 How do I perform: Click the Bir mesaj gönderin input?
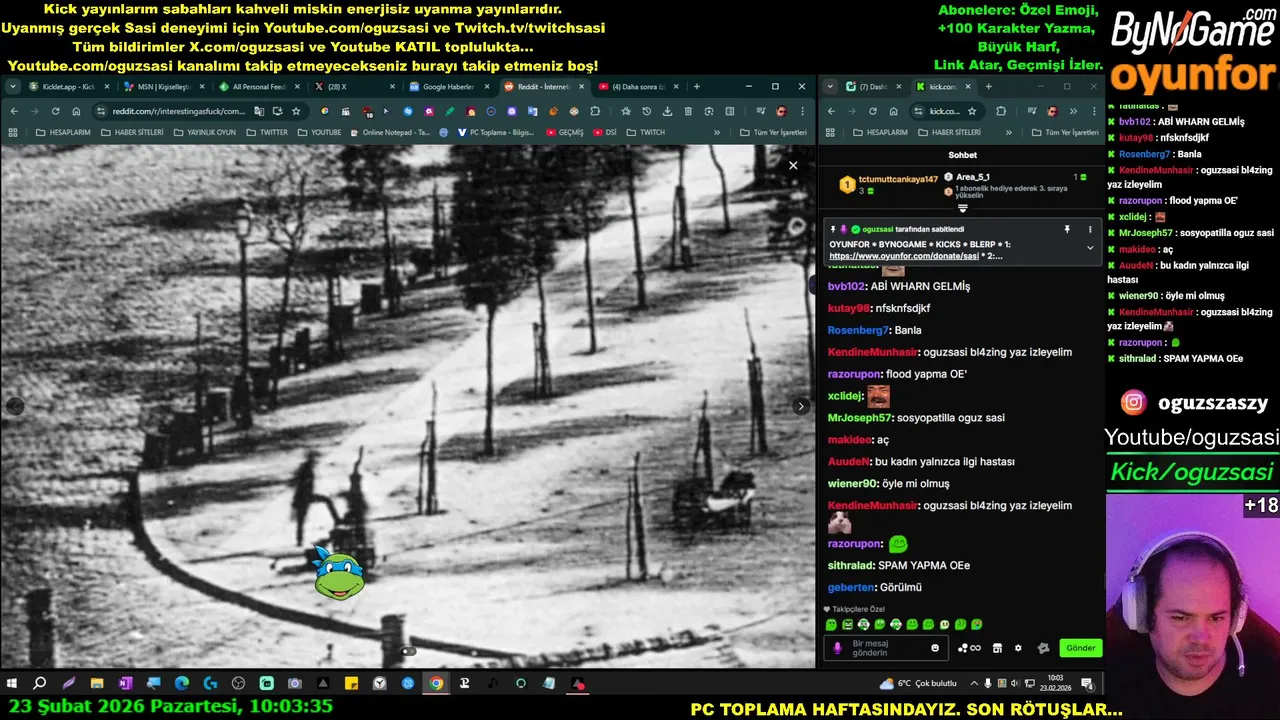coord(886,648)
